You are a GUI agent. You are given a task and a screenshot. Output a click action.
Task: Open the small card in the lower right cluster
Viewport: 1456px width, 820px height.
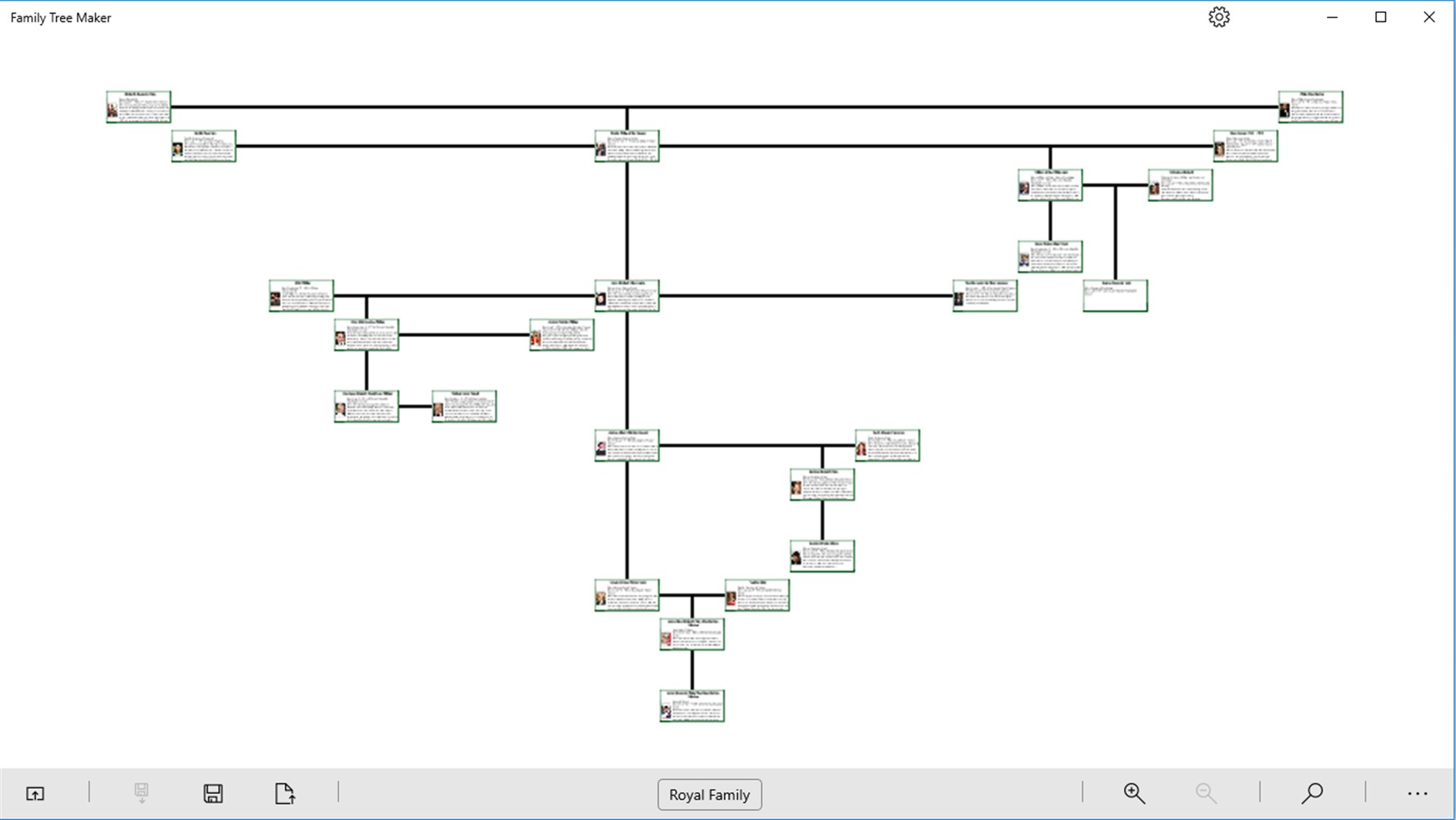(x=822, y=555)
